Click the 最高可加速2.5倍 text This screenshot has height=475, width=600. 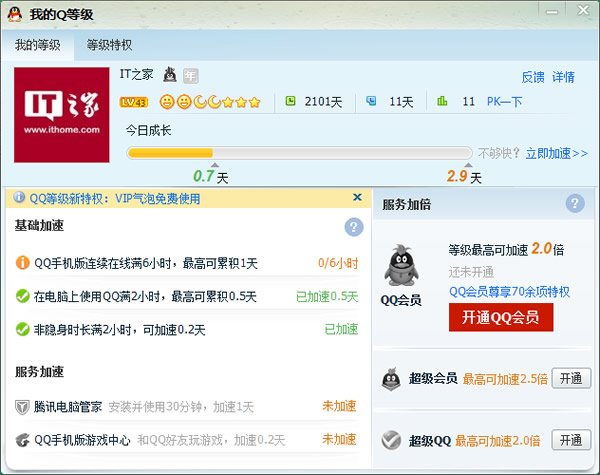tap(505, 379)
